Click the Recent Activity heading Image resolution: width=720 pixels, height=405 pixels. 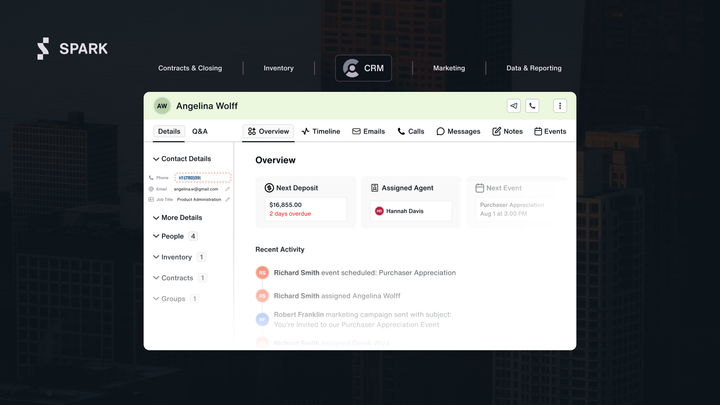280,249
